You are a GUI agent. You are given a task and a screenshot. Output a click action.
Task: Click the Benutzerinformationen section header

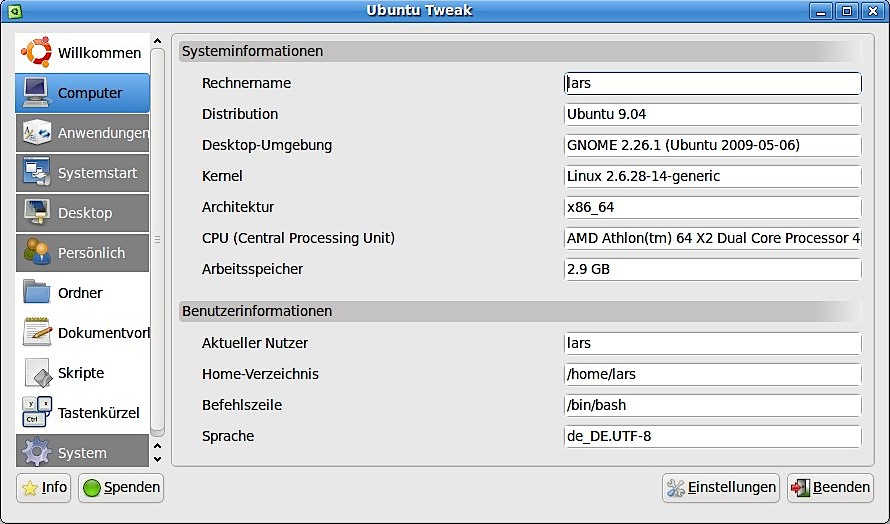coord(520,311)
